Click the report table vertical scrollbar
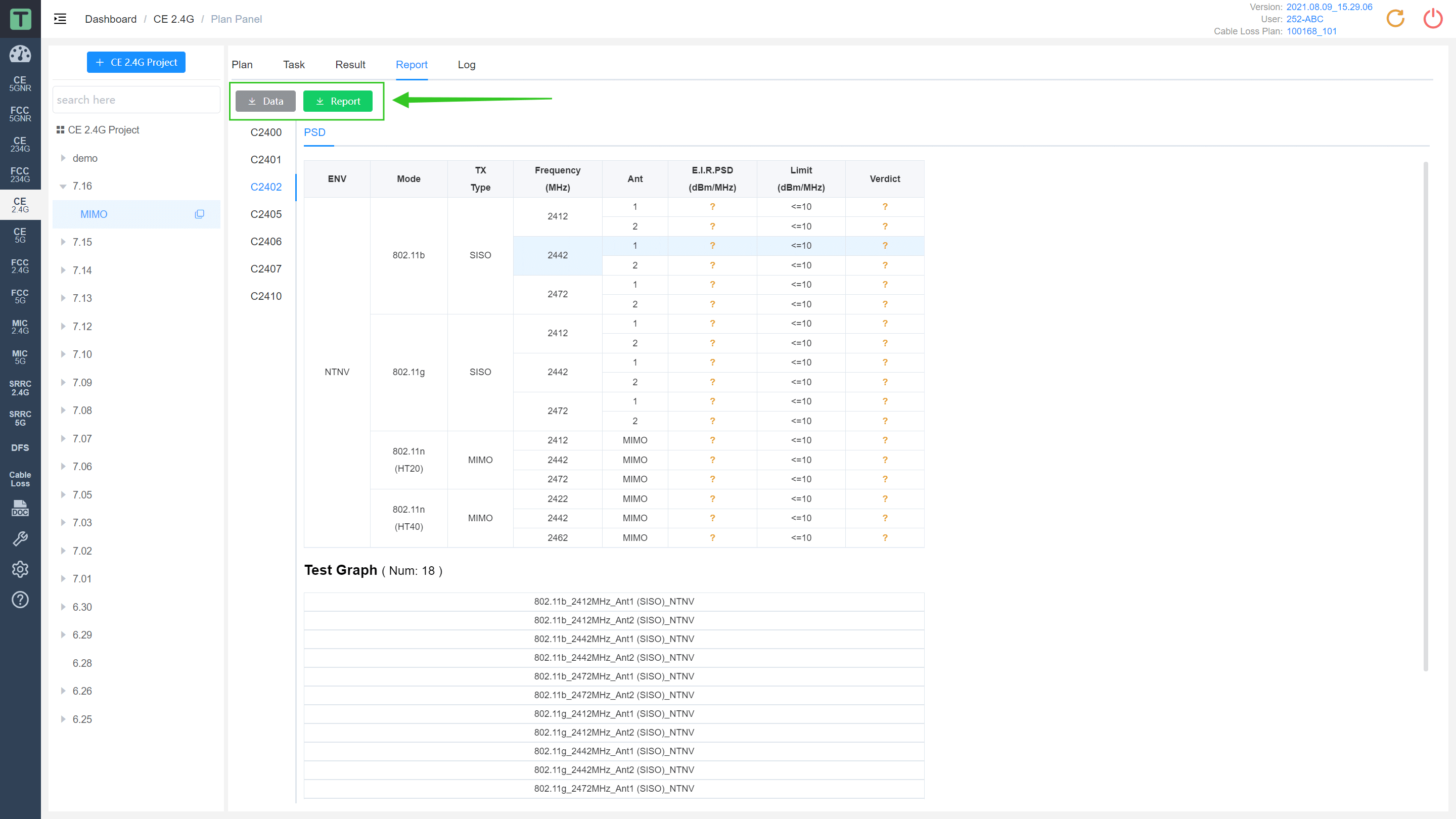 (1426, 416)
